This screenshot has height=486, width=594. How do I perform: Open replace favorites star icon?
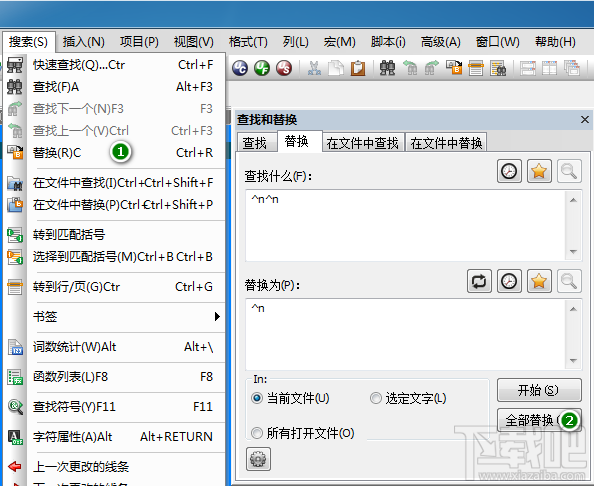(539, 281)
